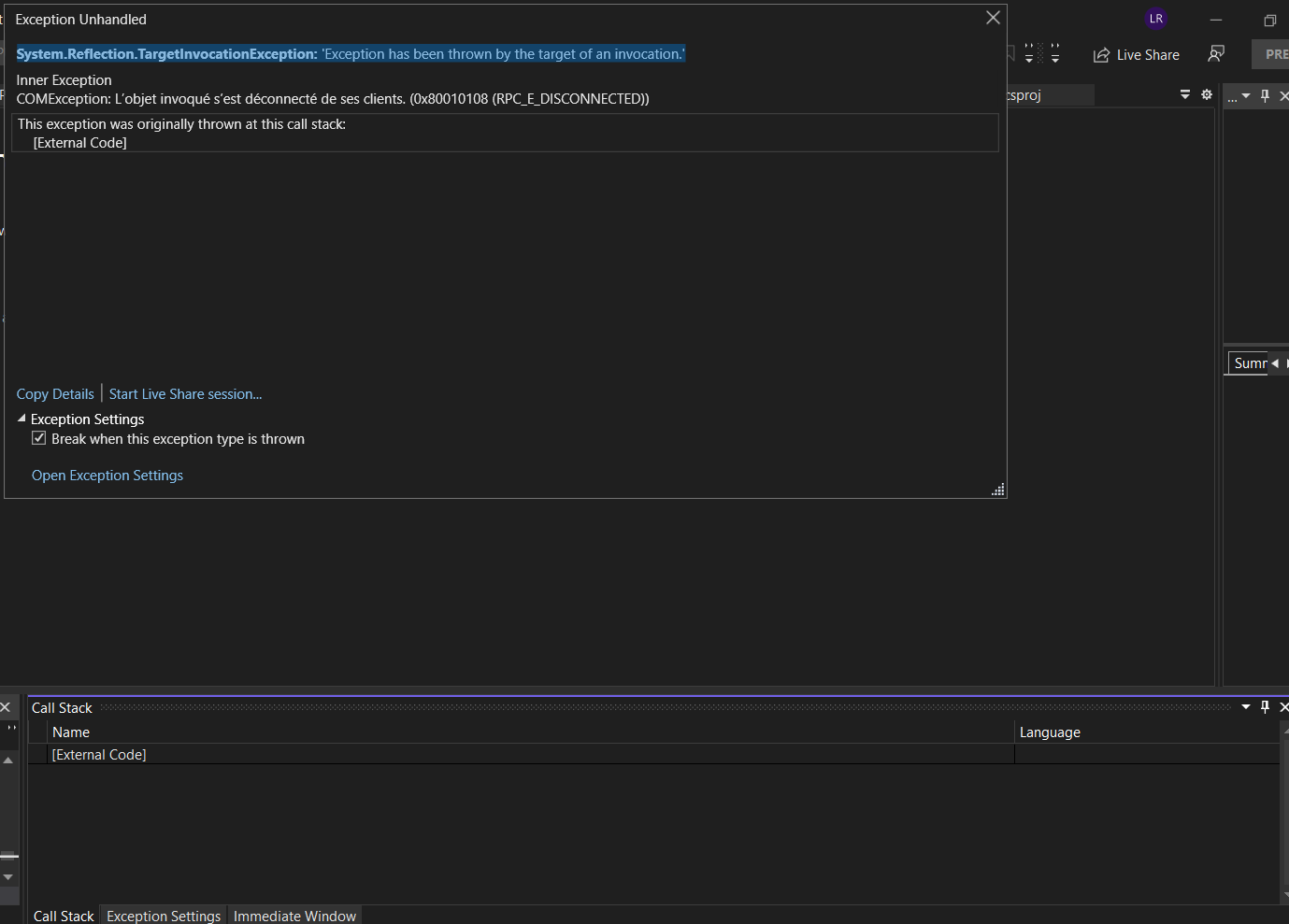Switch to the Immediate Window tab
1289x924 pixels.
tap(294, 916)
